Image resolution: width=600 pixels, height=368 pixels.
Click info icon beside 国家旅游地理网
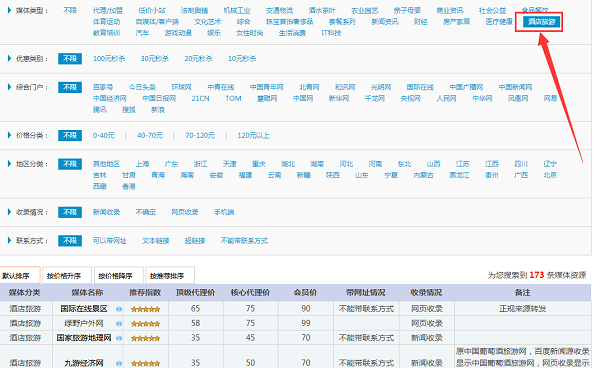click(x=119, y=338)
